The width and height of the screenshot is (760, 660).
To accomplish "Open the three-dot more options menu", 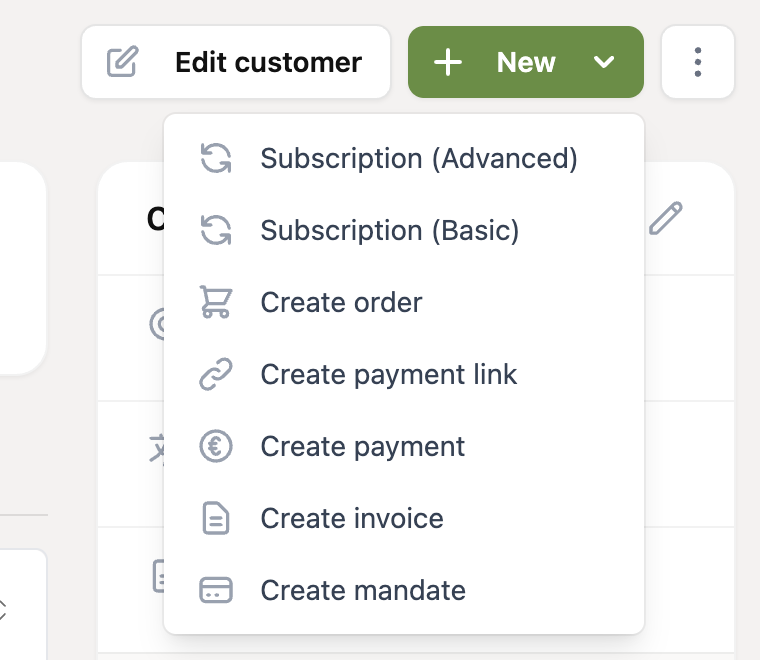I will tap(697, 62).
